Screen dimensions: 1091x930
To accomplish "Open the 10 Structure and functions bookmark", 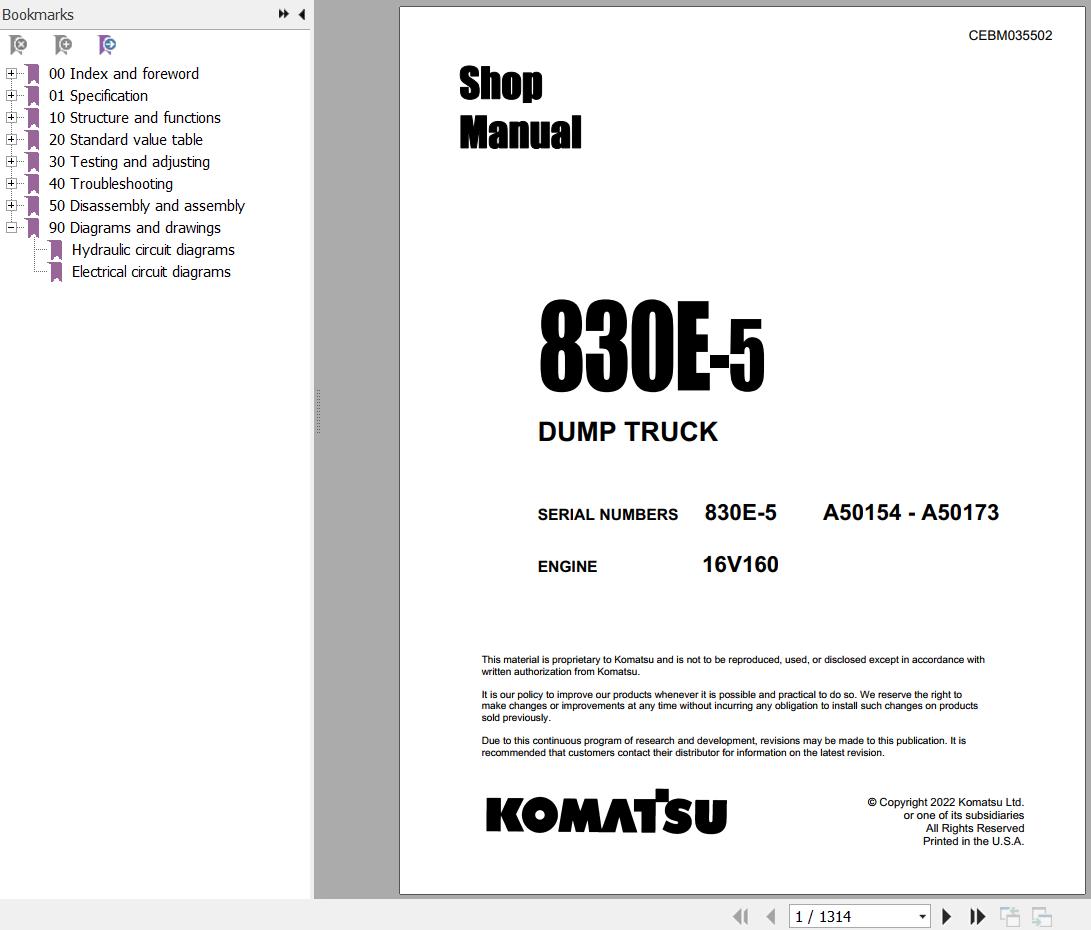I will click(134, 118).
